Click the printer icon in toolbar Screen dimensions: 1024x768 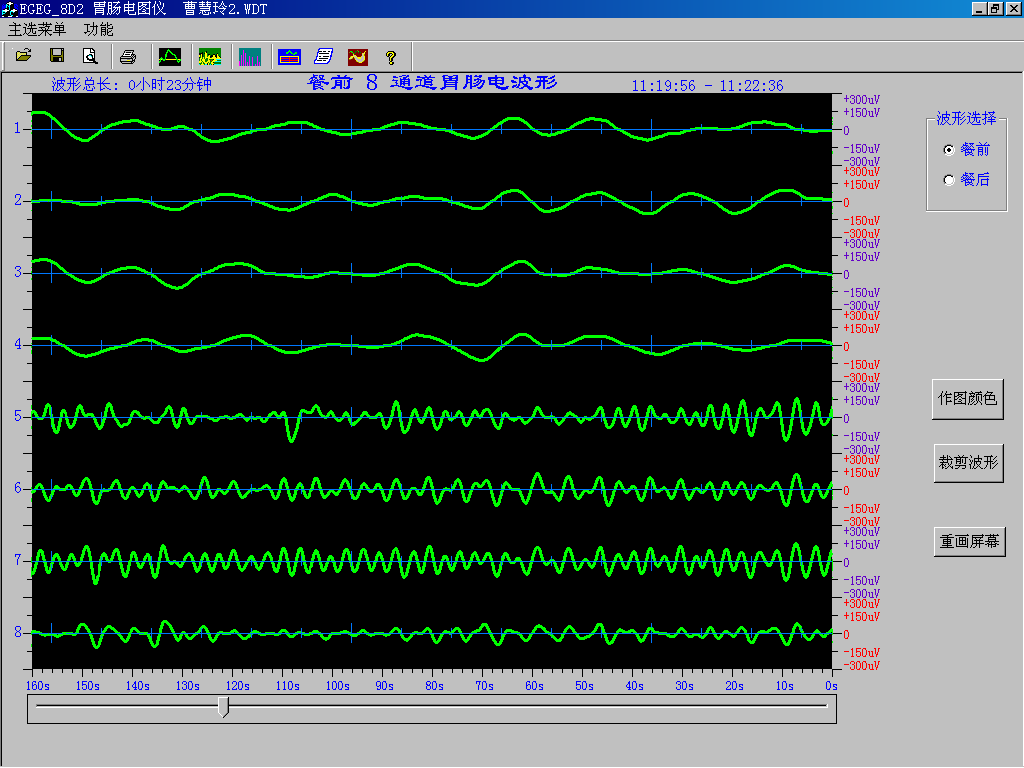click(128, 56)
